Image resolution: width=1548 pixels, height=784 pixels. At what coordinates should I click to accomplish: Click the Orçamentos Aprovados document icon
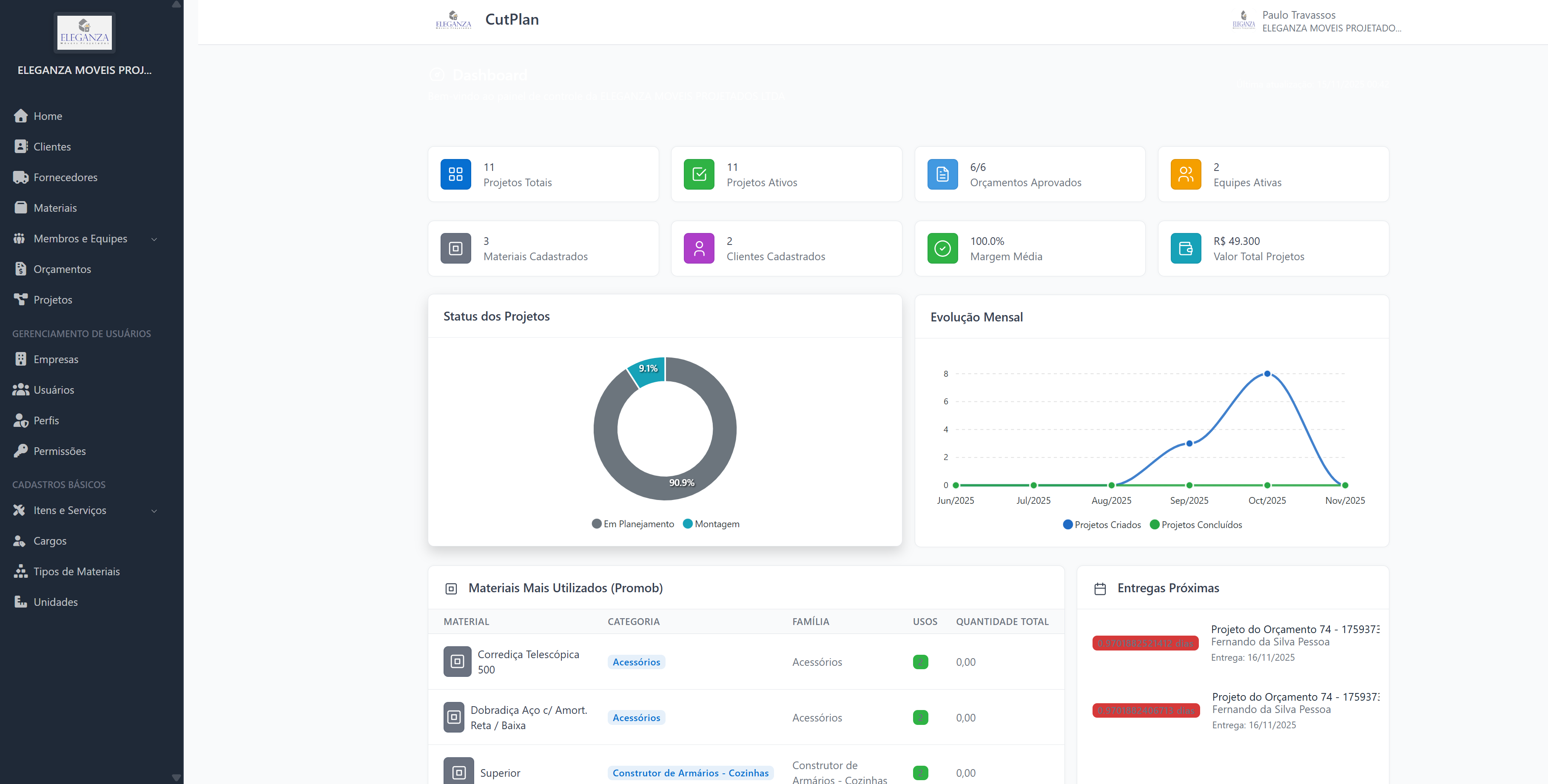tap(942, 174)
